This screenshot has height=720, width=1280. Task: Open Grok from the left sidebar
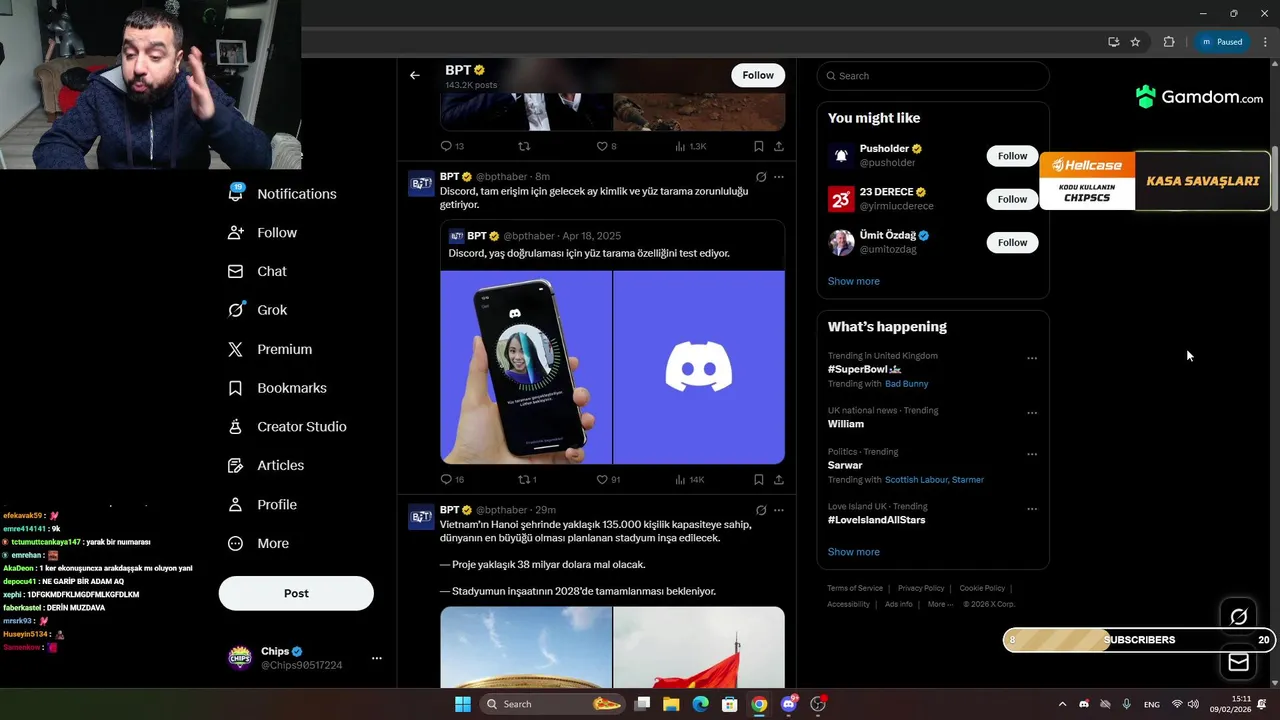click(x=258, y=310)
